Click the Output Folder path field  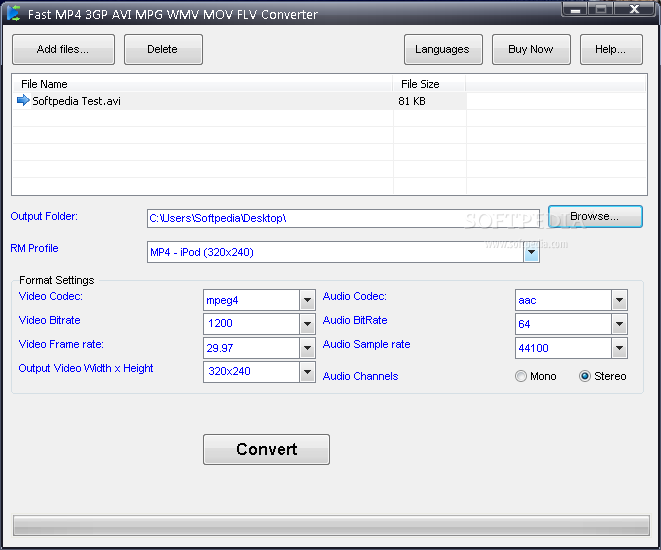(x=343, y=218)
